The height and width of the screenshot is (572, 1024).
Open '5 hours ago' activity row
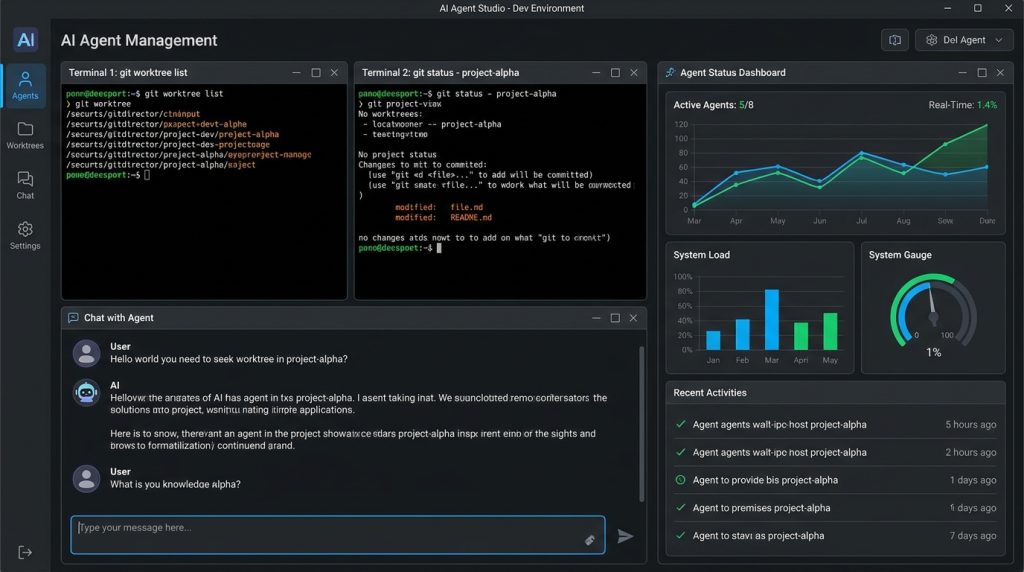point(835,424)
